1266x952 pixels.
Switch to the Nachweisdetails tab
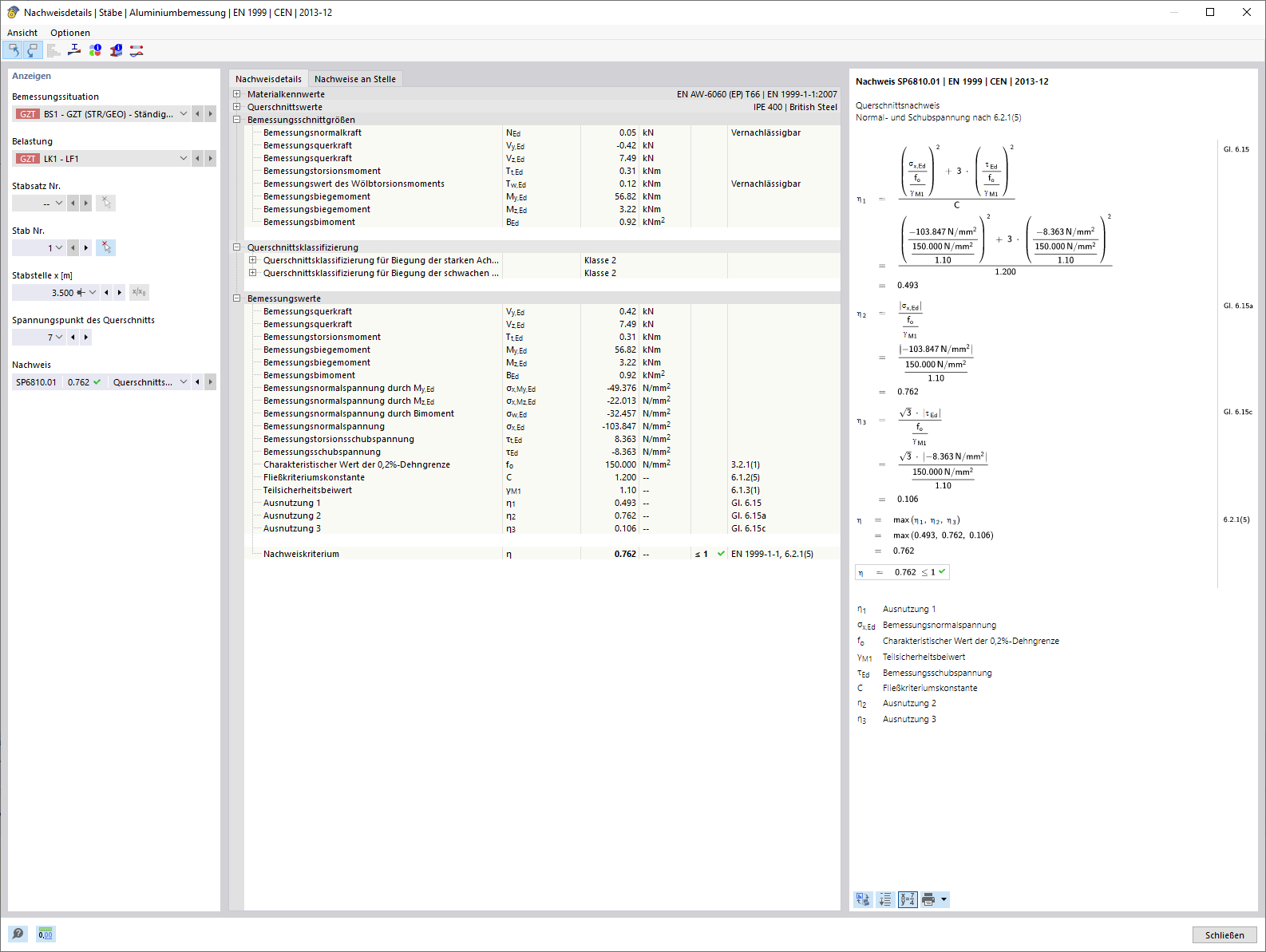pos(268,79)
